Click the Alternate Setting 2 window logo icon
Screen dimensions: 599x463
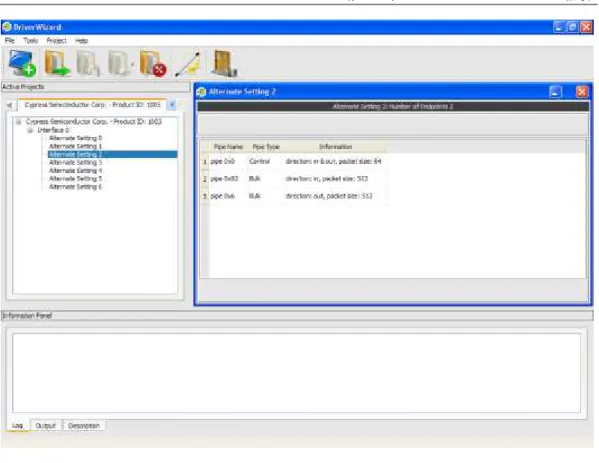[x=201, y=92]
